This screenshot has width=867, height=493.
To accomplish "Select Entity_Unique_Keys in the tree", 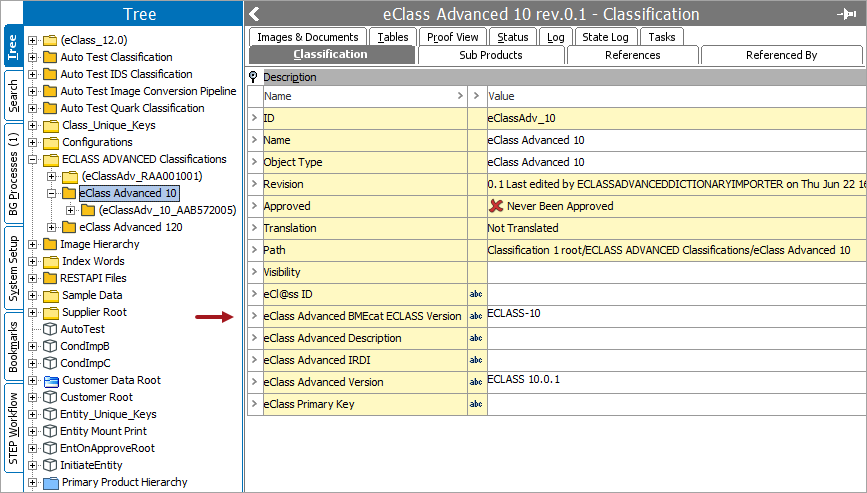I will tap(108, 415).
